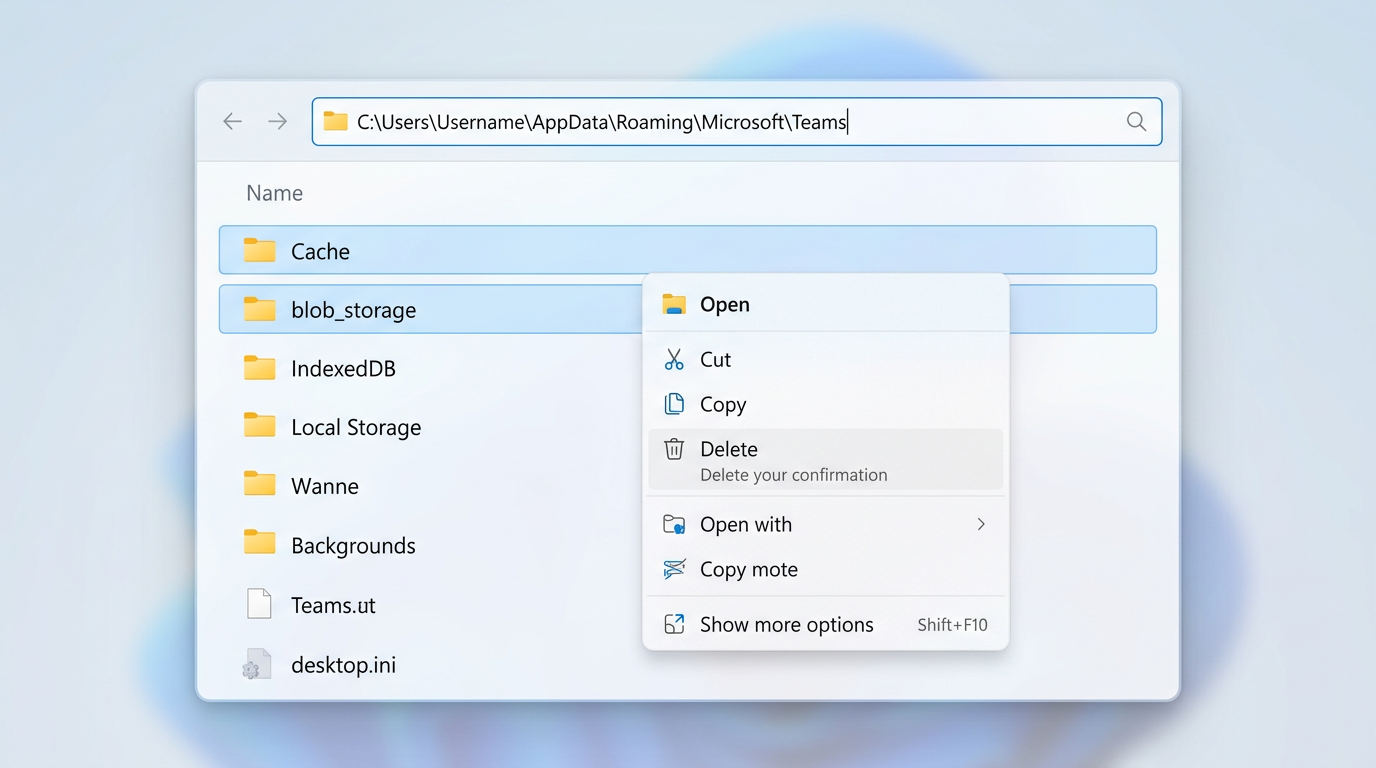1376x768 pixels.
Task: Click the Show more options icon
Action: pyautogui.click(x=674, y=624)
